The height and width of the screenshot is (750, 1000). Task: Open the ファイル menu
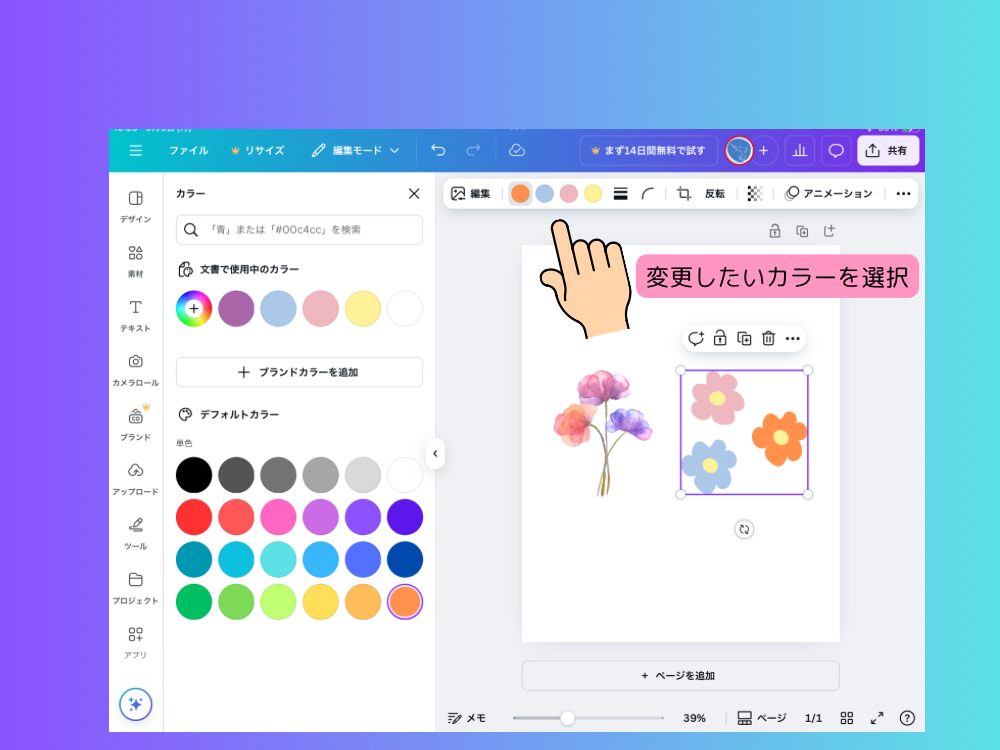[x=188, y=150]
